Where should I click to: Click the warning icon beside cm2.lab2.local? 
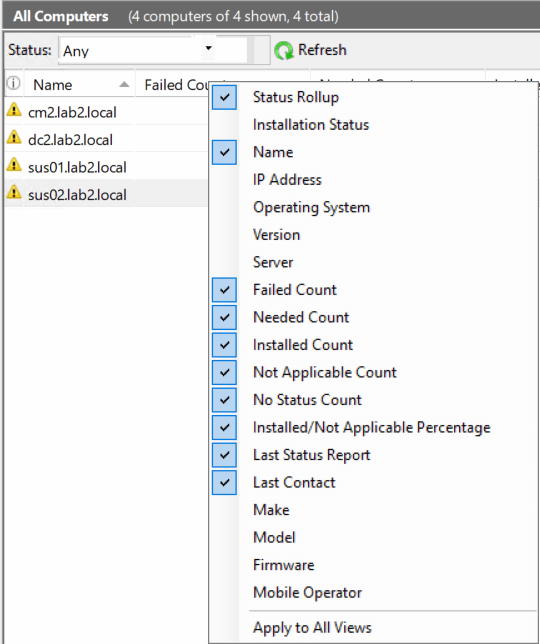coord(14,110)
